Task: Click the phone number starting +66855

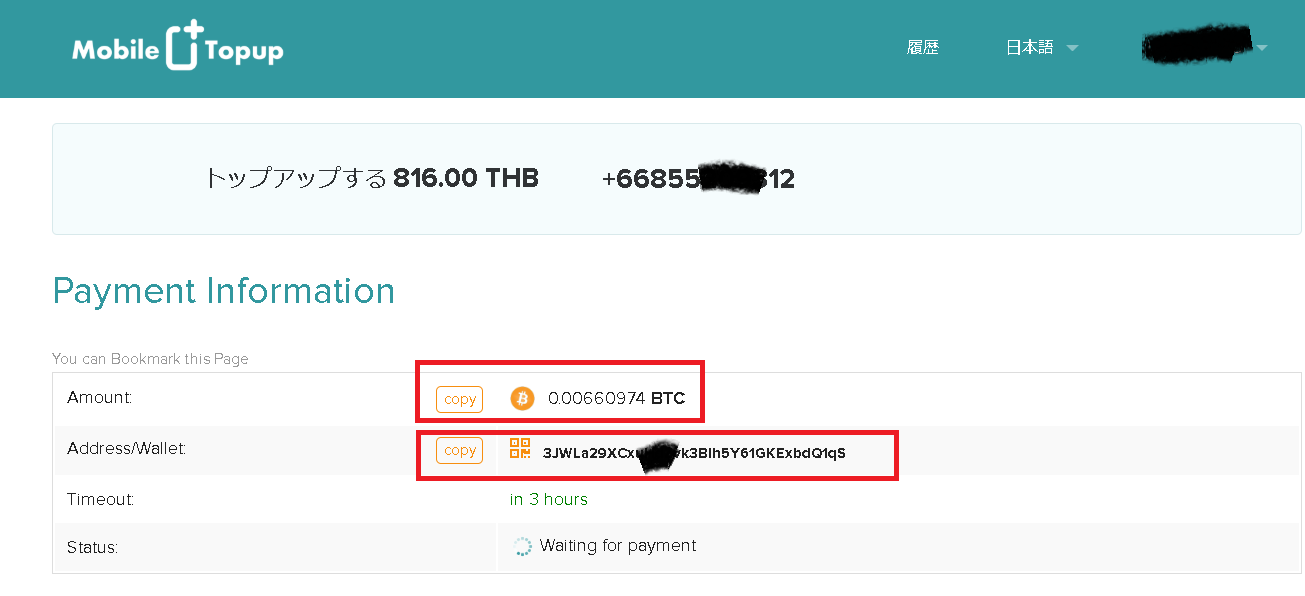Action: point(698,179)
